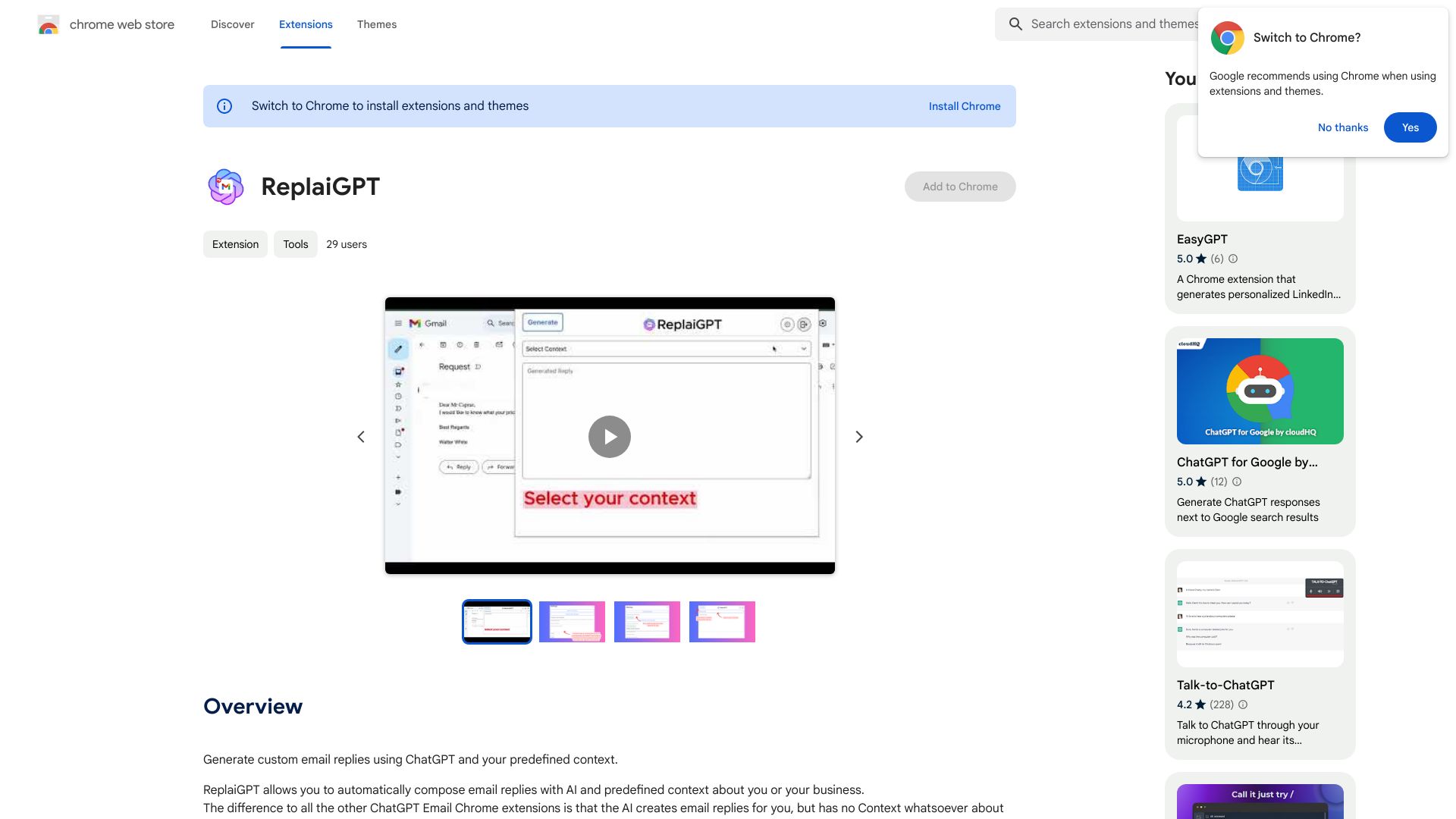Open the Extensions tab
Viewport: 1456px width, 819px height.
pos(306,24)
